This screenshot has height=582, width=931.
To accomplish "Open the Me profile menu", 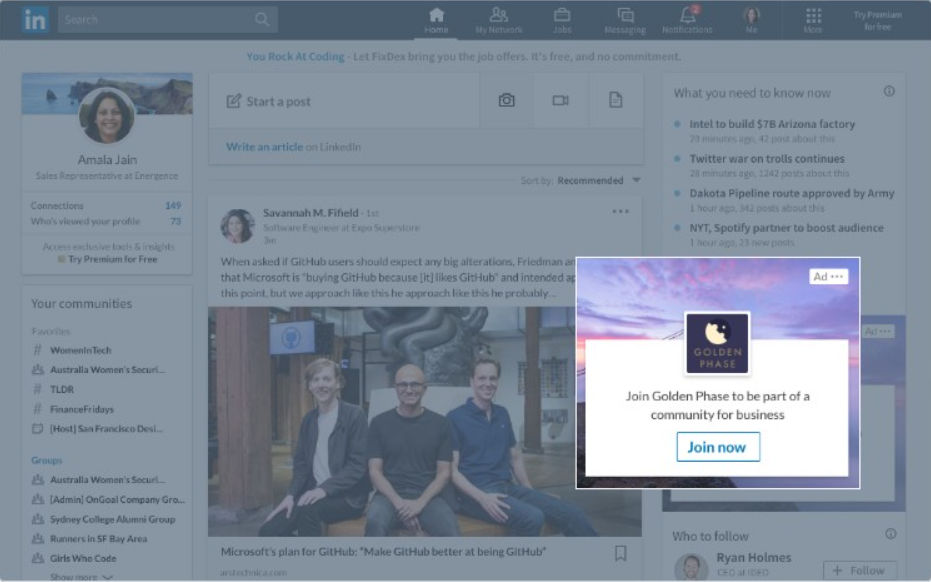I will (x=751, y=20).
